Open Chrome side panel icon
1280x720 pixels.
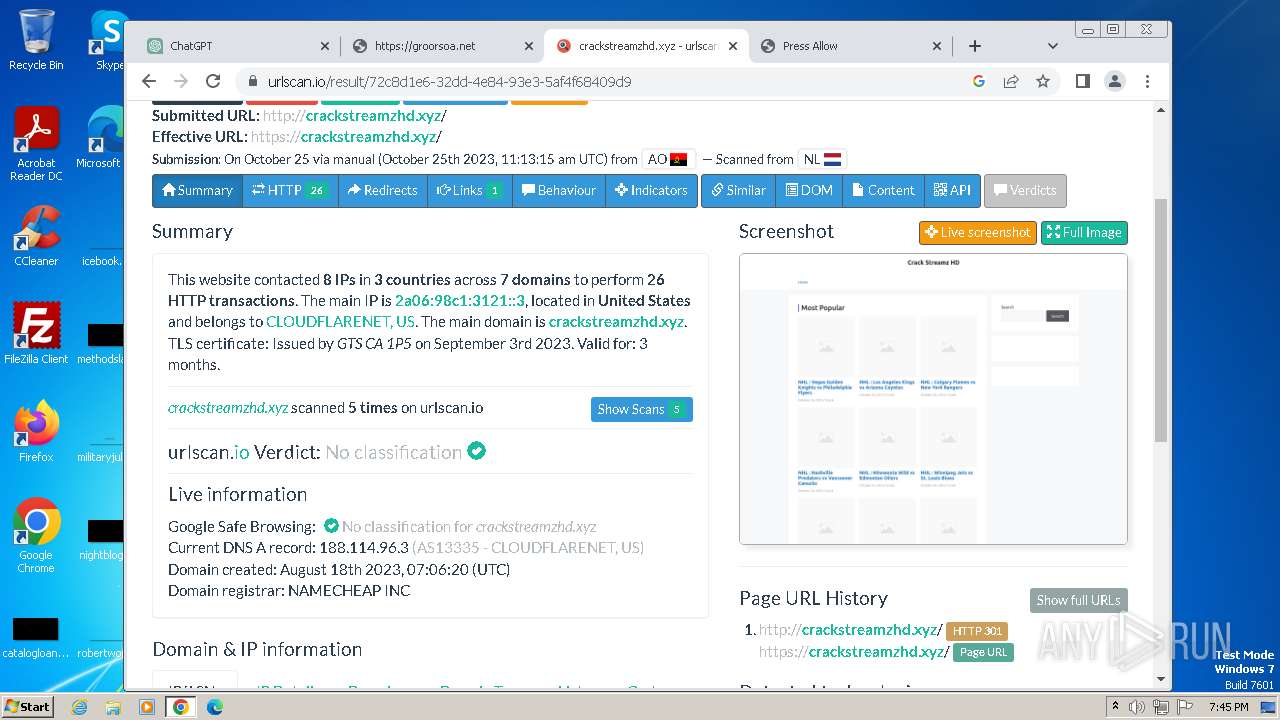pos(1083,81)
